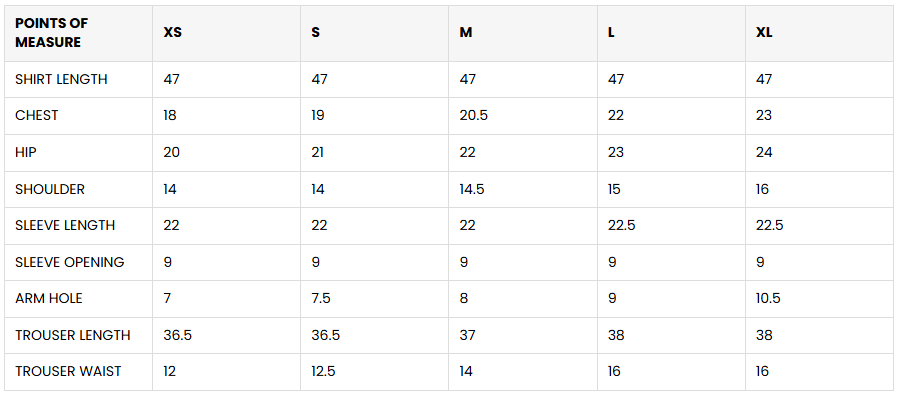
Task: Click the TROUSER LENGTH row label
Action: click(x=73, y=335)
